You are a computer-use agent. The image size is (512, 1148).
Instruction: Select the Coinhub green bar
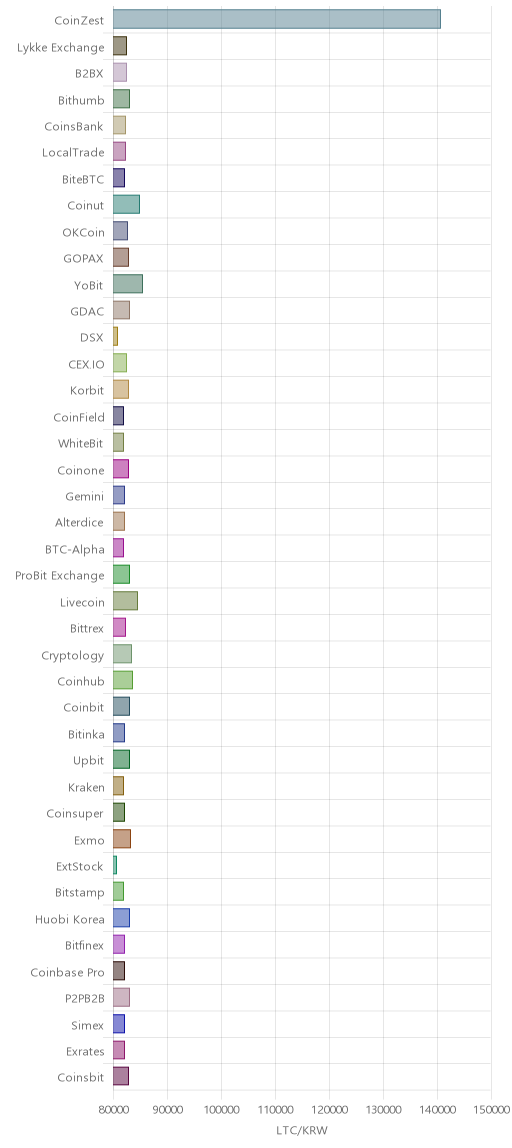[x=123, y=681]
